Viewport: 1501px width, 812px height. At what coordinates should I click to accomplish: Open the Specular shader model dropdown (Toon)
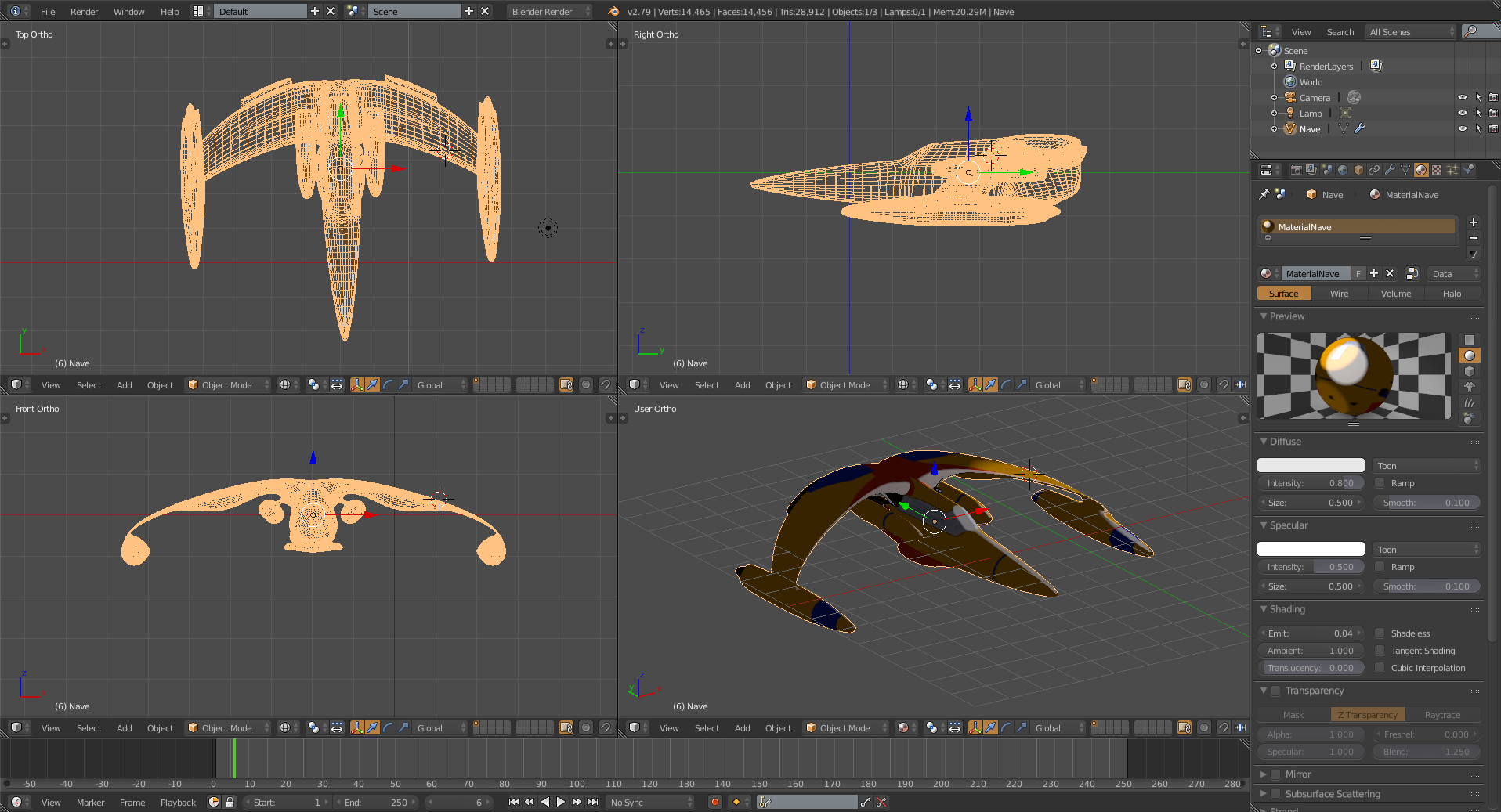click(x=1427, y=549)
